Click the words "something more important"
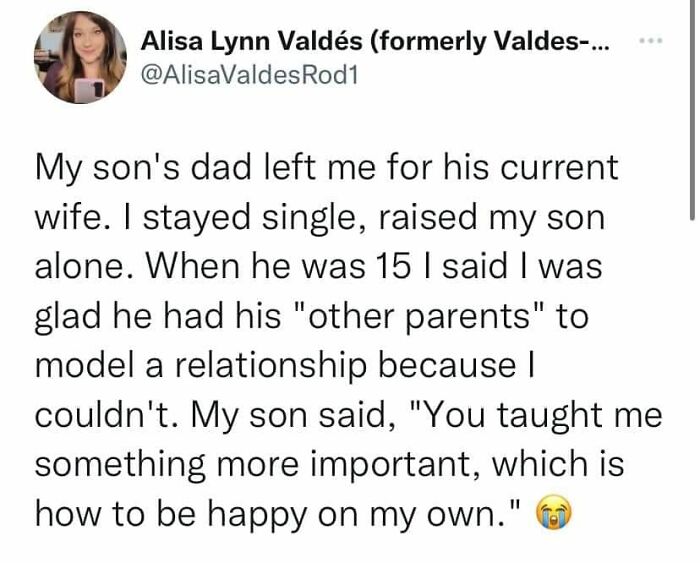 [254, 464]
